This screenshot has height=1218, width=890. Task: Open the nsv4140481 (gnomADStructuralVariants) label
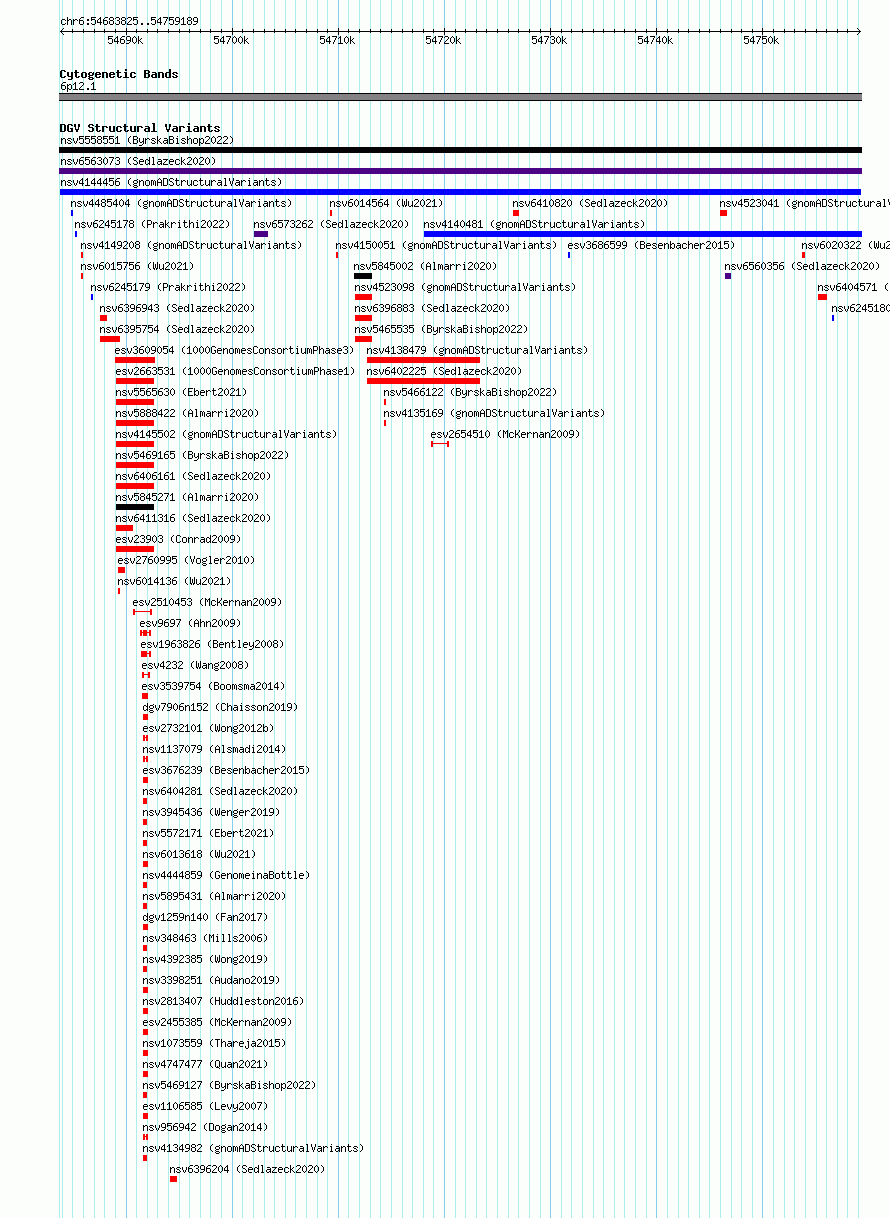535,224
